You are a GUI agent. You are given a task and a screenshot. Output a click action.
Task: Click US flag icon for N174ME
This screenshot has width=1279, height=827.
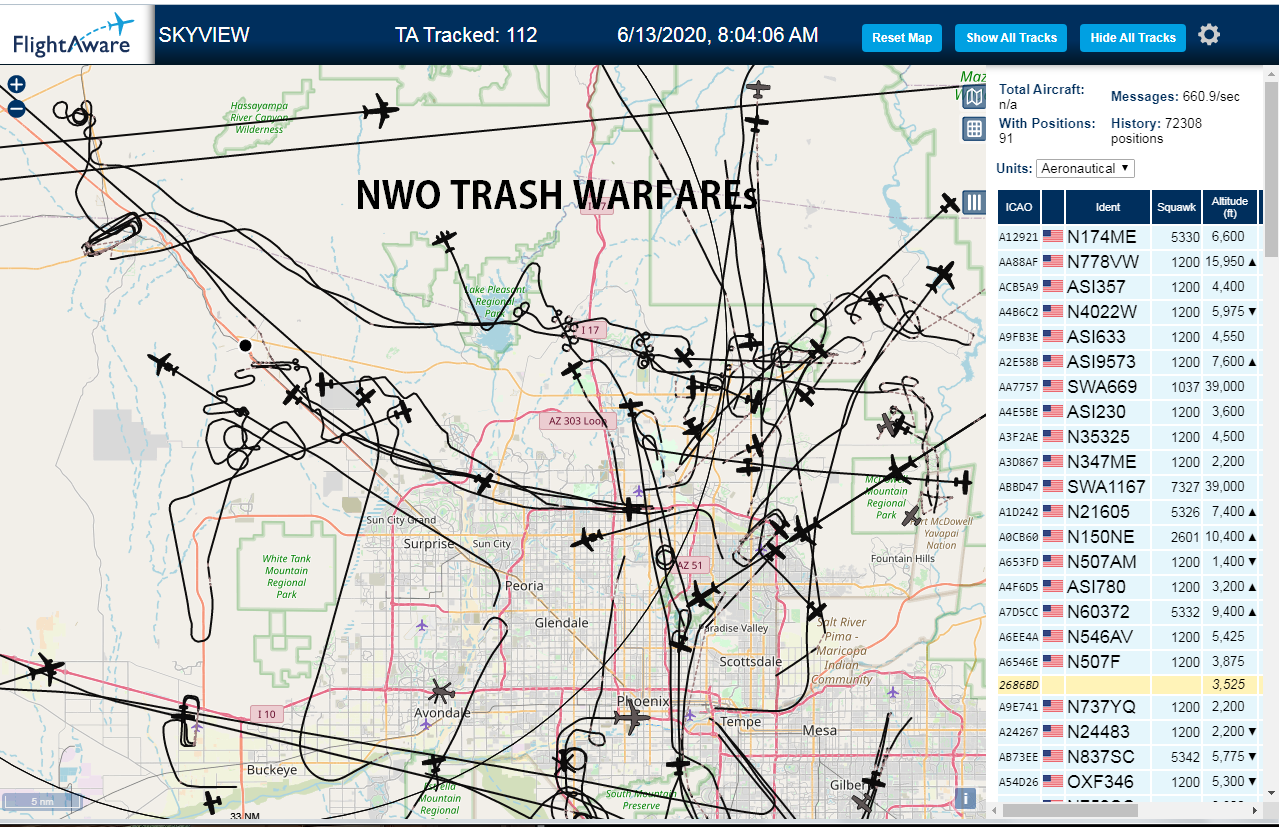[x=1053, y=237]
